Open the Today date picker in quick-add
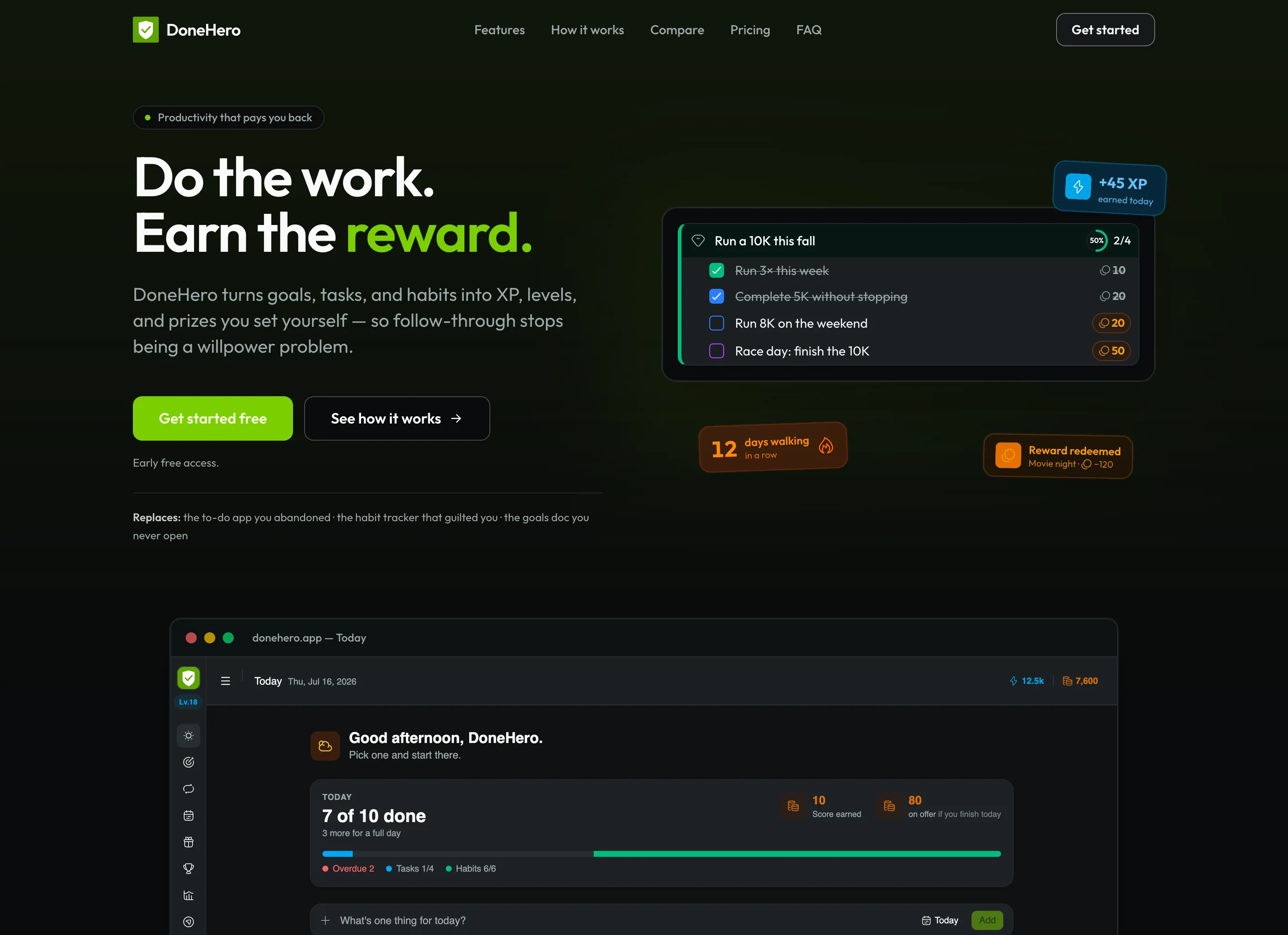Image resolution: width=1288 pixels, height=935 pixels. point(940,920)
